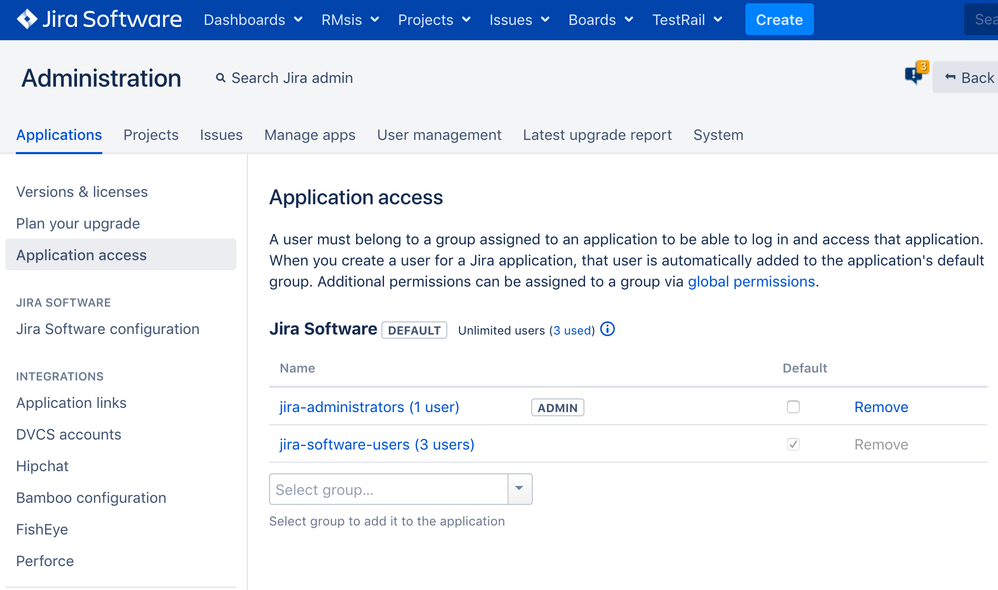Switch to the Applications admin tab

pos(59,135)
